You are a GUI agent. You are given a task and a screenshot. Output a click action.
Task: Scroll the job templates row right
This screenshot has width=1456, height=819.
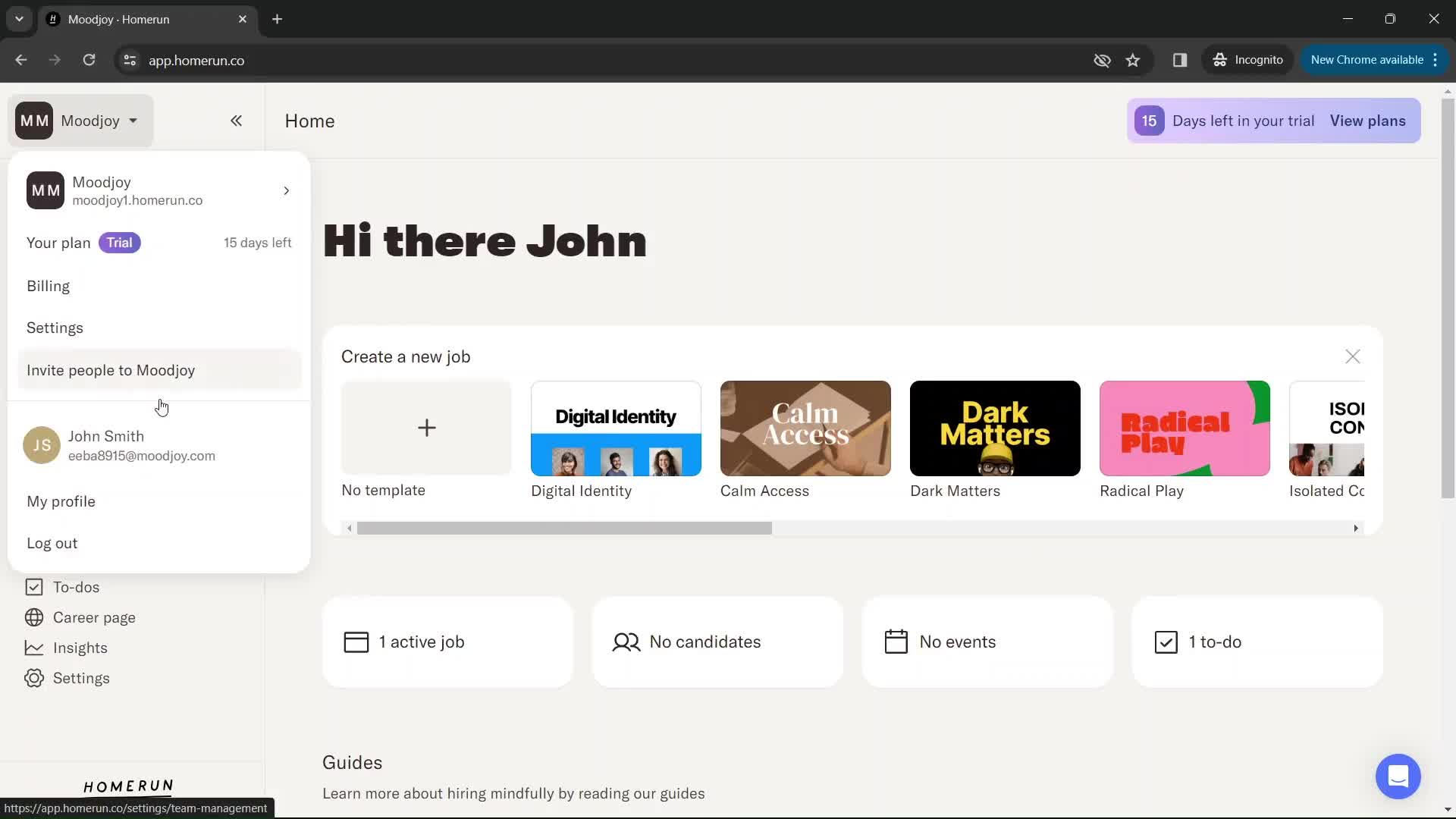(1356, 527)
